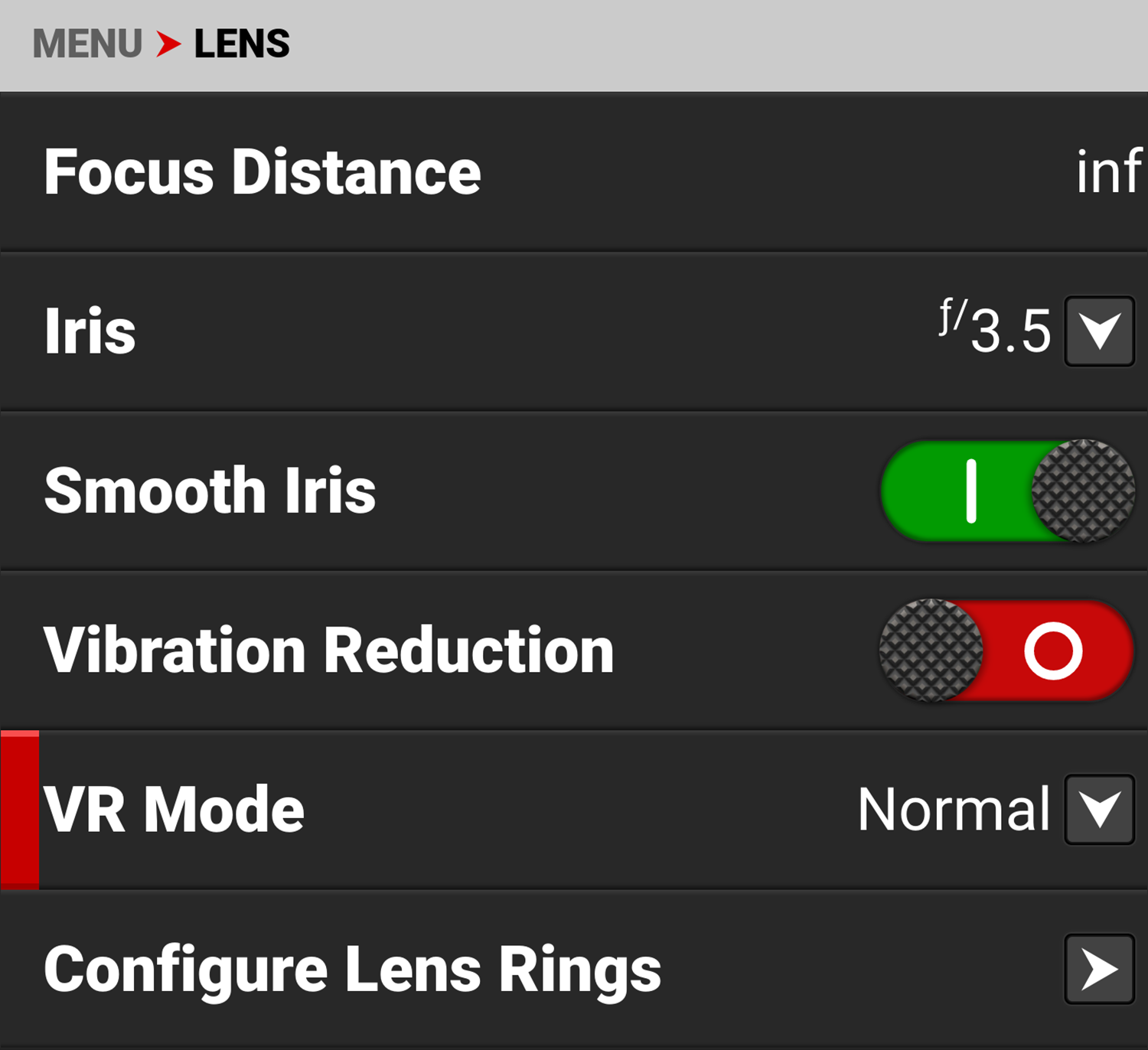Click the red breadcrumb arrow icon
Image resolution: width=1148 pixels, height=1050 pixels.
pos(168,44)
